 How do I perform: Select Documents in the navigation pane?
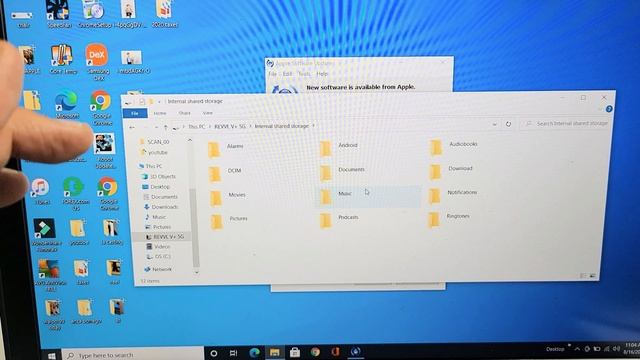tap(160, 197)
